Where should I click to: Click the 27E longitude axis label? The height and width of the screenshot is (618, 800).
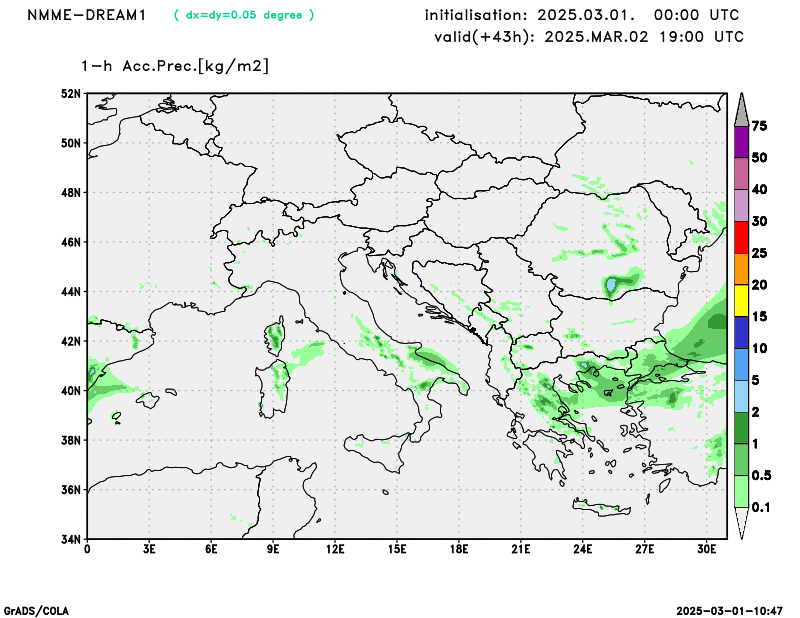(x=645, y=550)
